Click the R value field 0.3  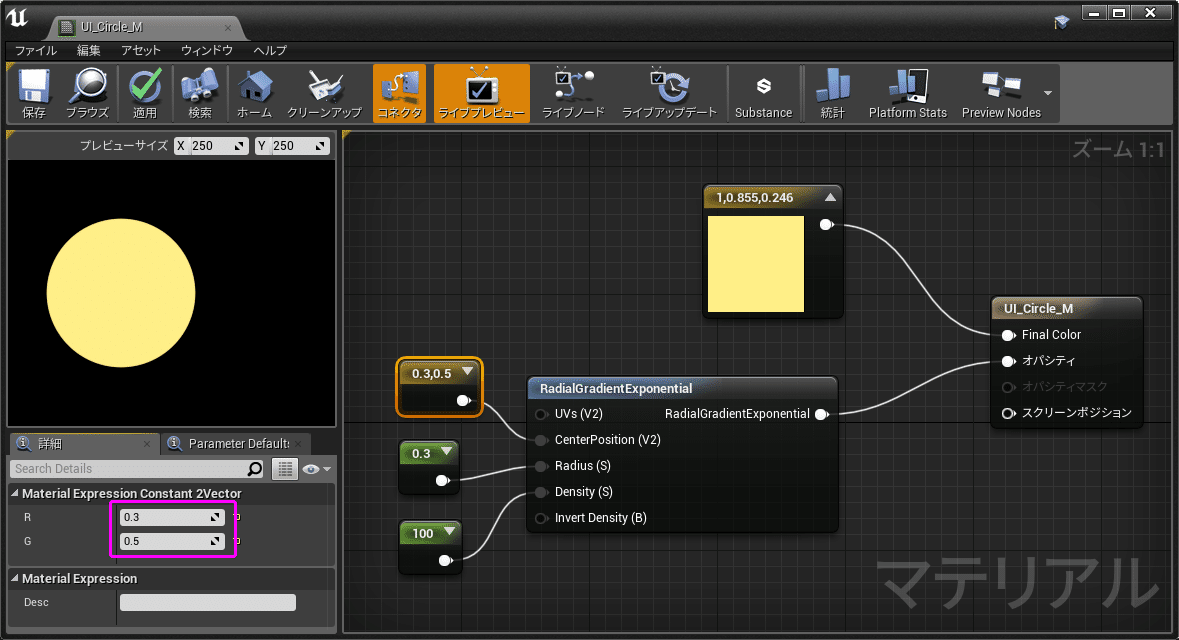[172, 517]
